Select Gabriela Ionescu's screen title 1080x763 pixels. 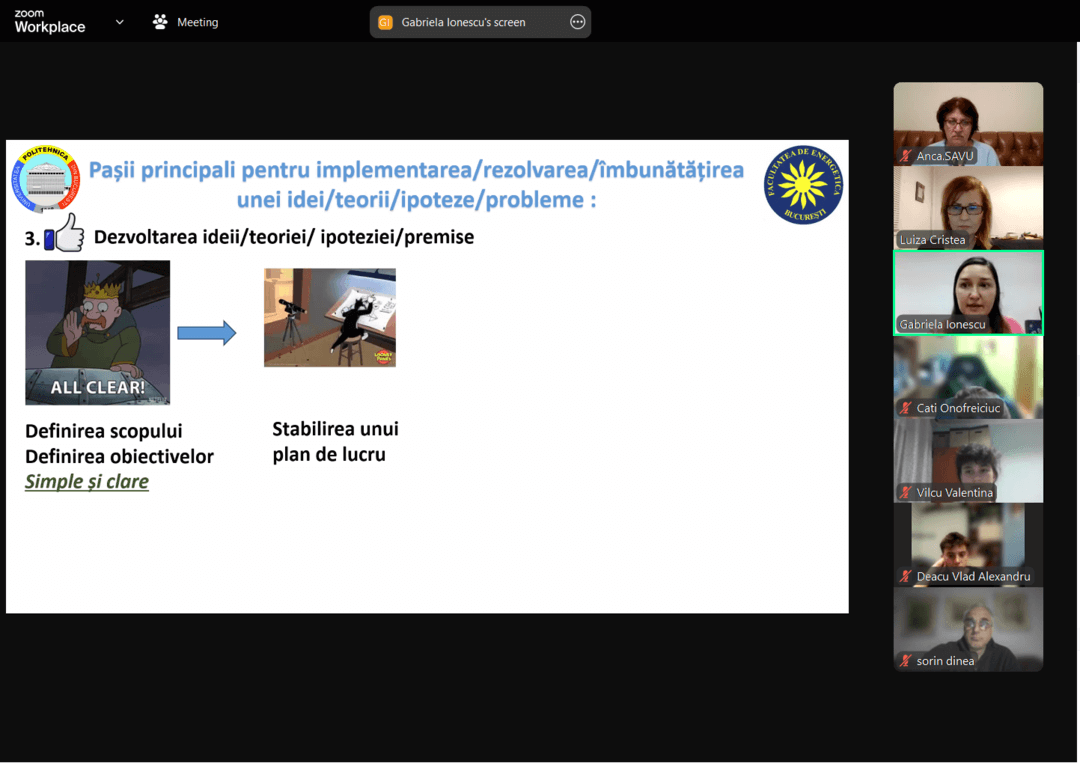click(463, 22)
